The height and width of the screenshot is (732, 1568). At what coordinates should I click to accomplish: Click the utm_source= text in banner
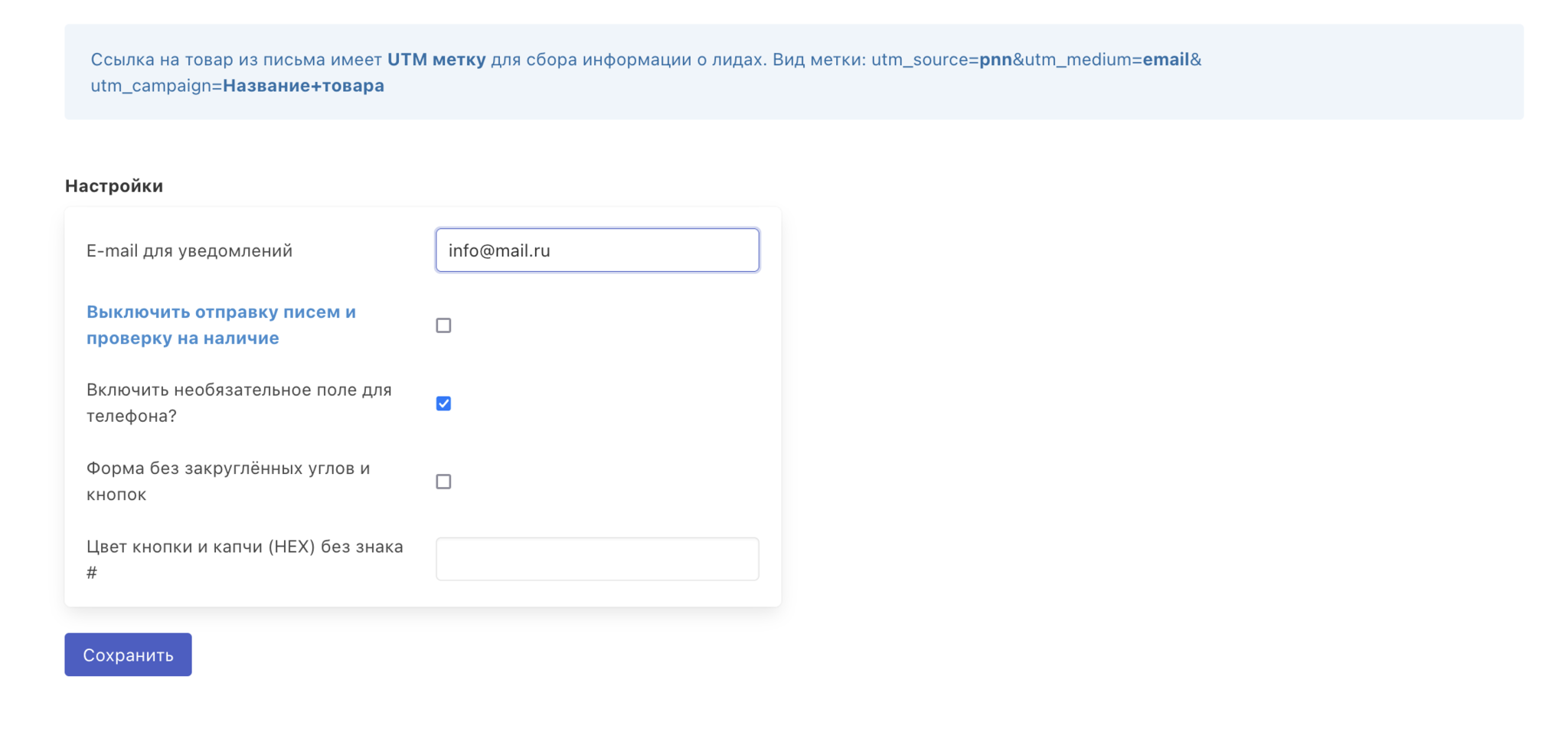tap(925, 60)
